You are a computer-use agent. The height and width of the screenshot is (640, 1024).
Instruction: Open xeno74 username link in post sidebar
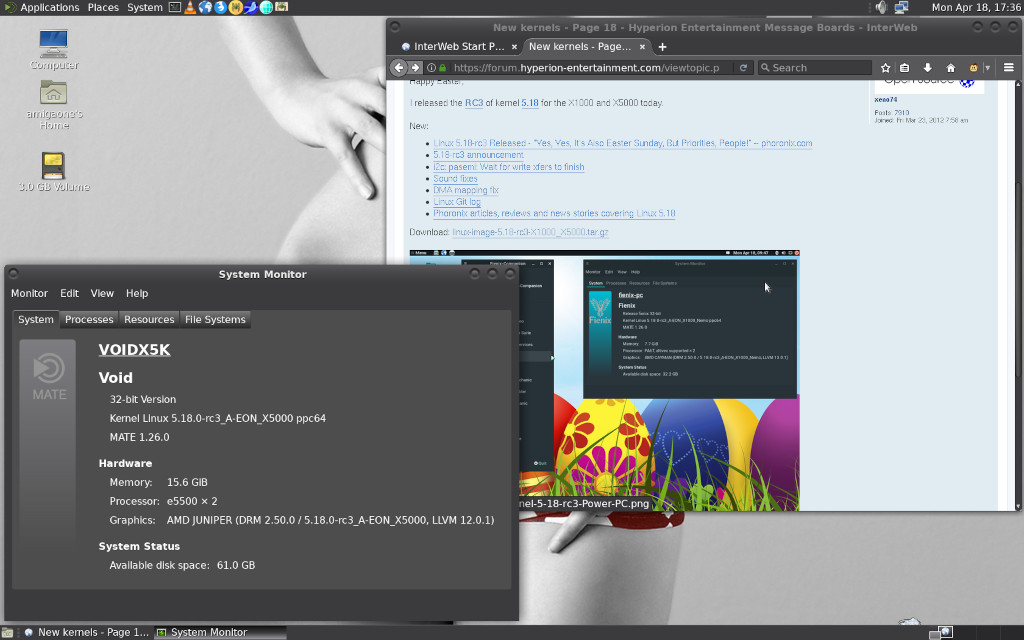(x=886, y=100)
